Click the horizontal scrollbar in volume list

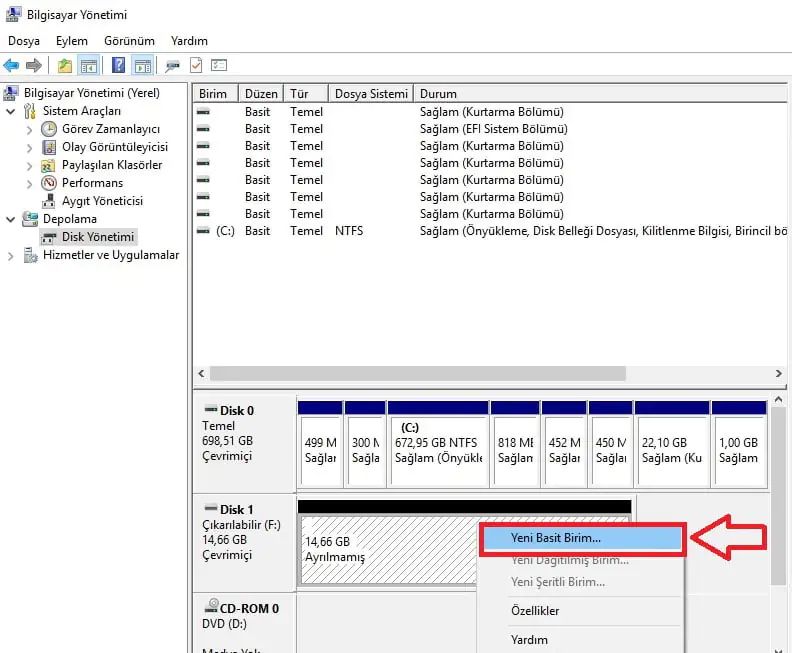click(418, 373)
